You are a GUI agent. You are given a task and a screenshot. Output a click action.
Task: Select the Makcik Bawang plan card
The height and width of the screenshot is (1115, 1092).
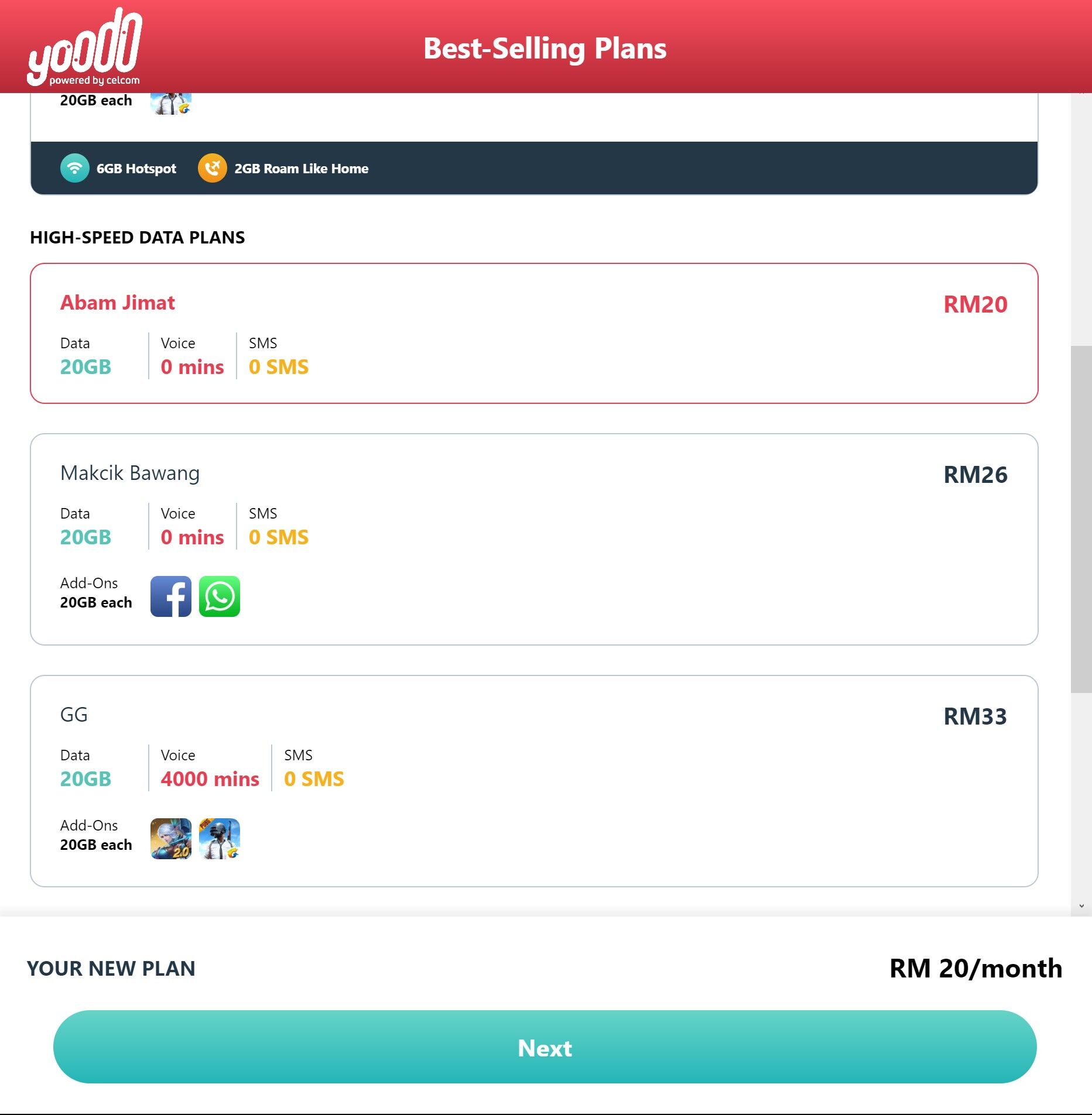click(534, 539)
